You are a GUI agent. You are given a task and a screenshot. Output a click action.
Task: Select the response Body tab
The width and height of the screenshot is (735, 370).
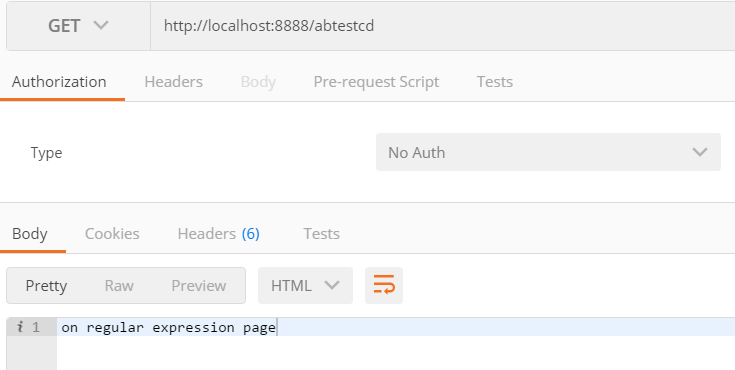(x=30, y=234)
